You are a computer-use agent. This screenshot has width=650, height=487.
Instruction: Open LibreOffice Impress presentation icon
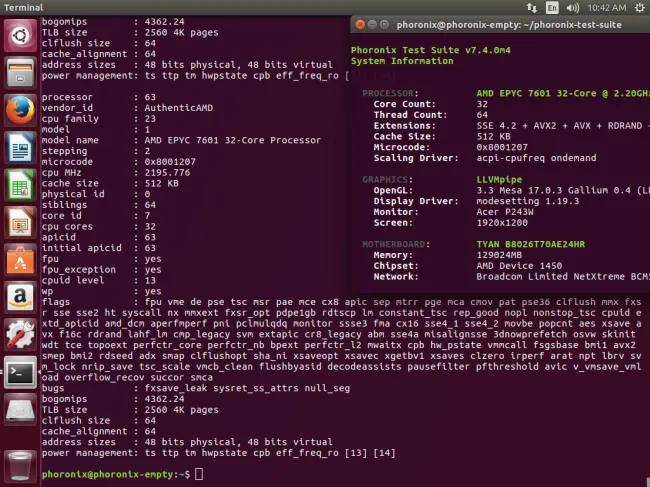[x=20, y=223]
